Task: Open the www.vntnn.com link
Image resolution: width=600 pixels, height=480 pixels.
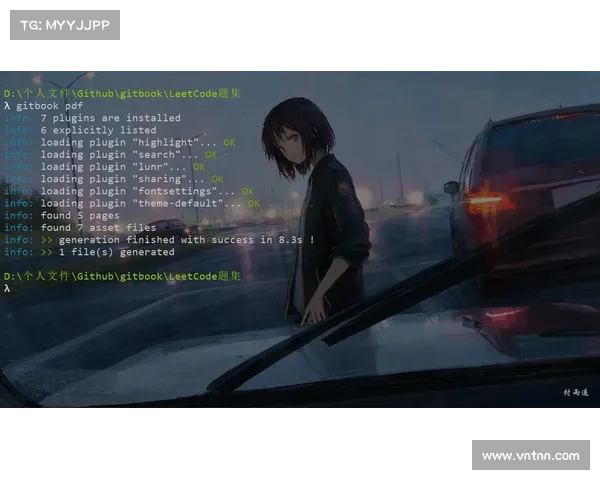Action: click(530, 456)
